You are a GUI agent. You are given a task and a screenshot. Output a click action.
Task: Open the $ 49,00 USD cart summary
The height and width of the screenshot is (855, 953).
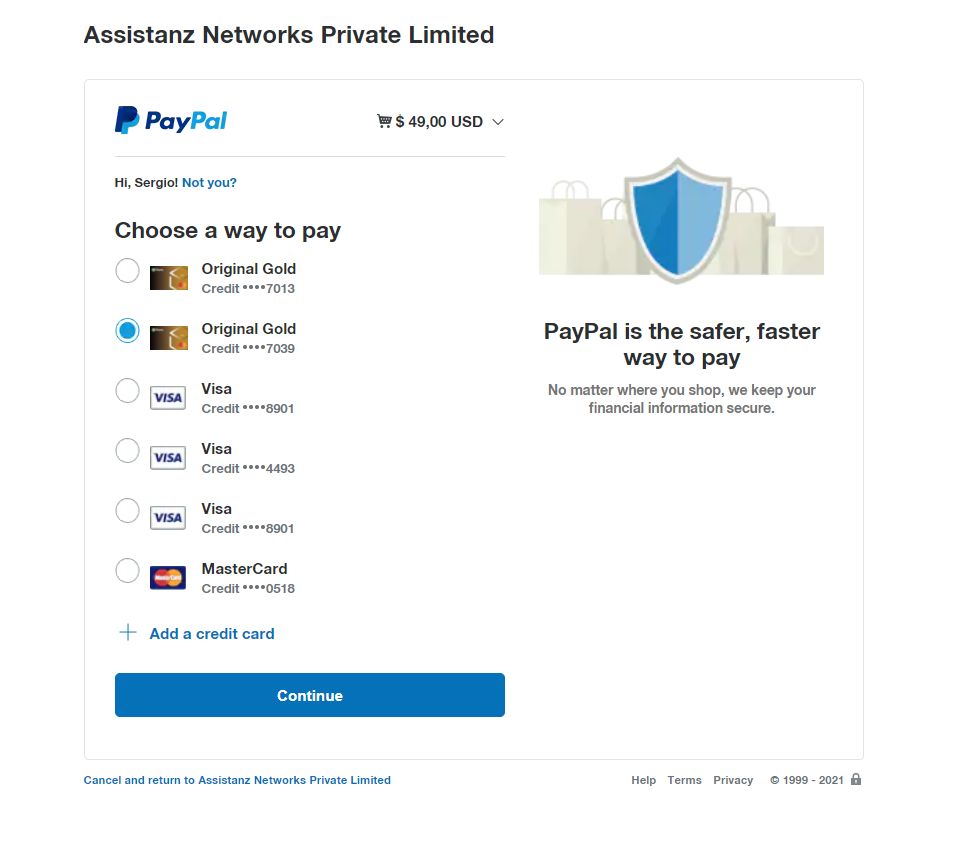pos(439,122)
